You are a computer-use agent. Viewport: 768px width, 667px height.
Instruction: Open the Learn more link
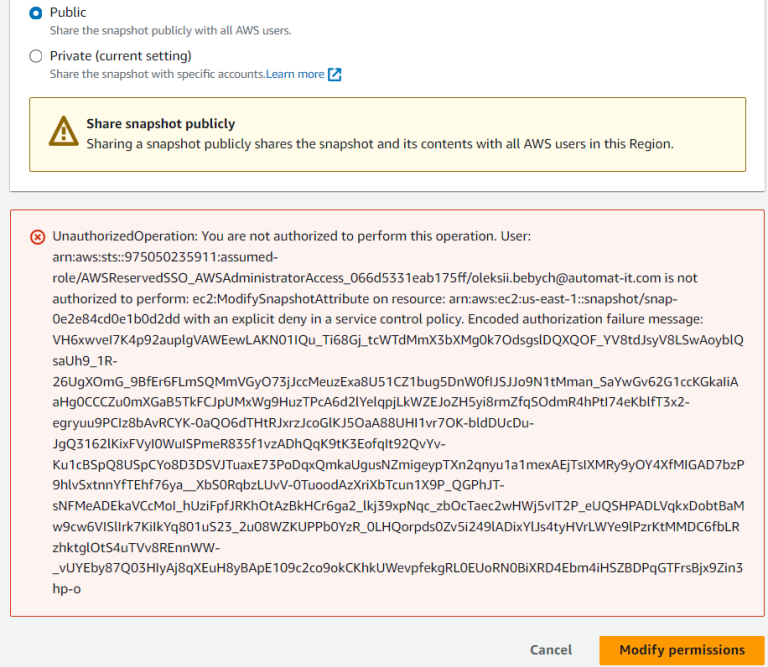pyautogui.click(x=295, y=74)
